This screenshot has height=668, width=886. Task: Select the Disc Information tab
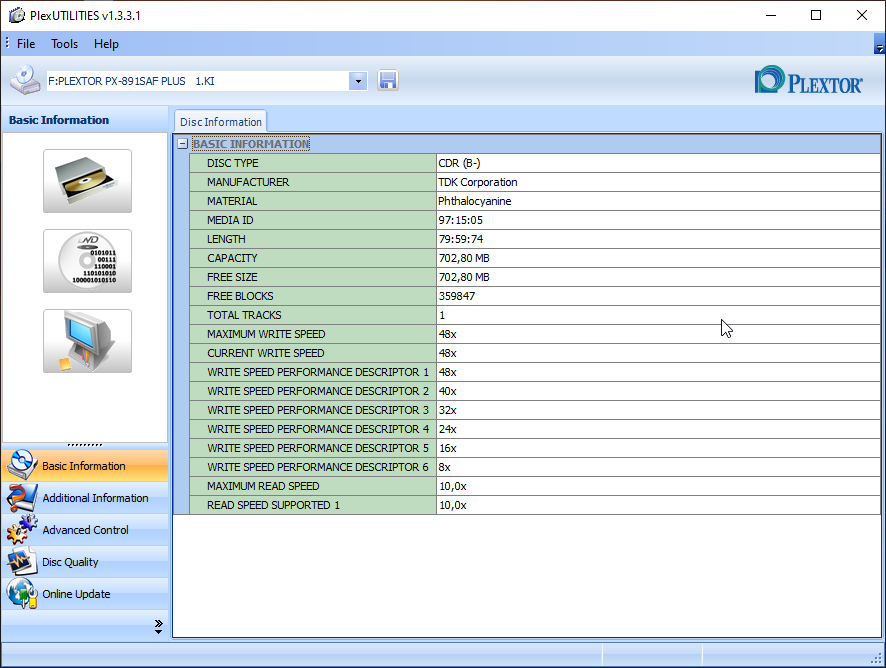coord(220,122)
